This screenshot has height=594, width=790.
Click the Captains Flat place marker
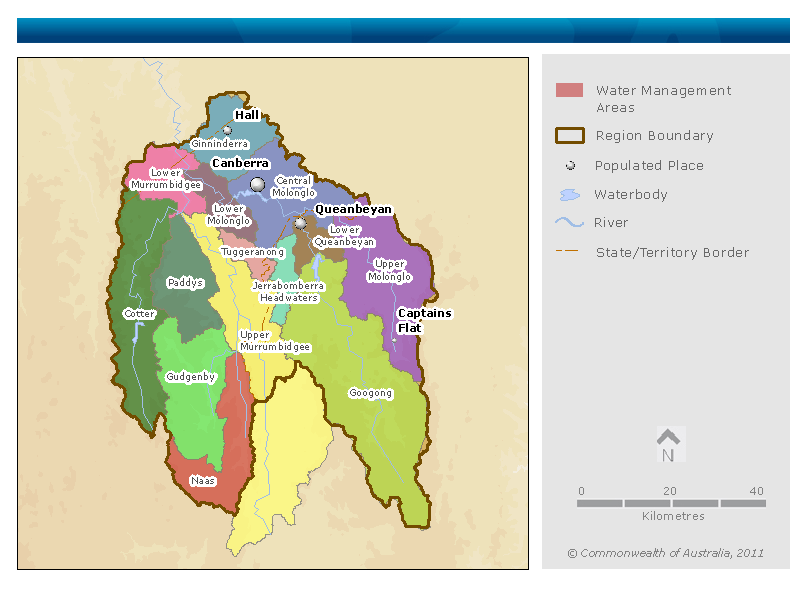click(x=394, y=341)
